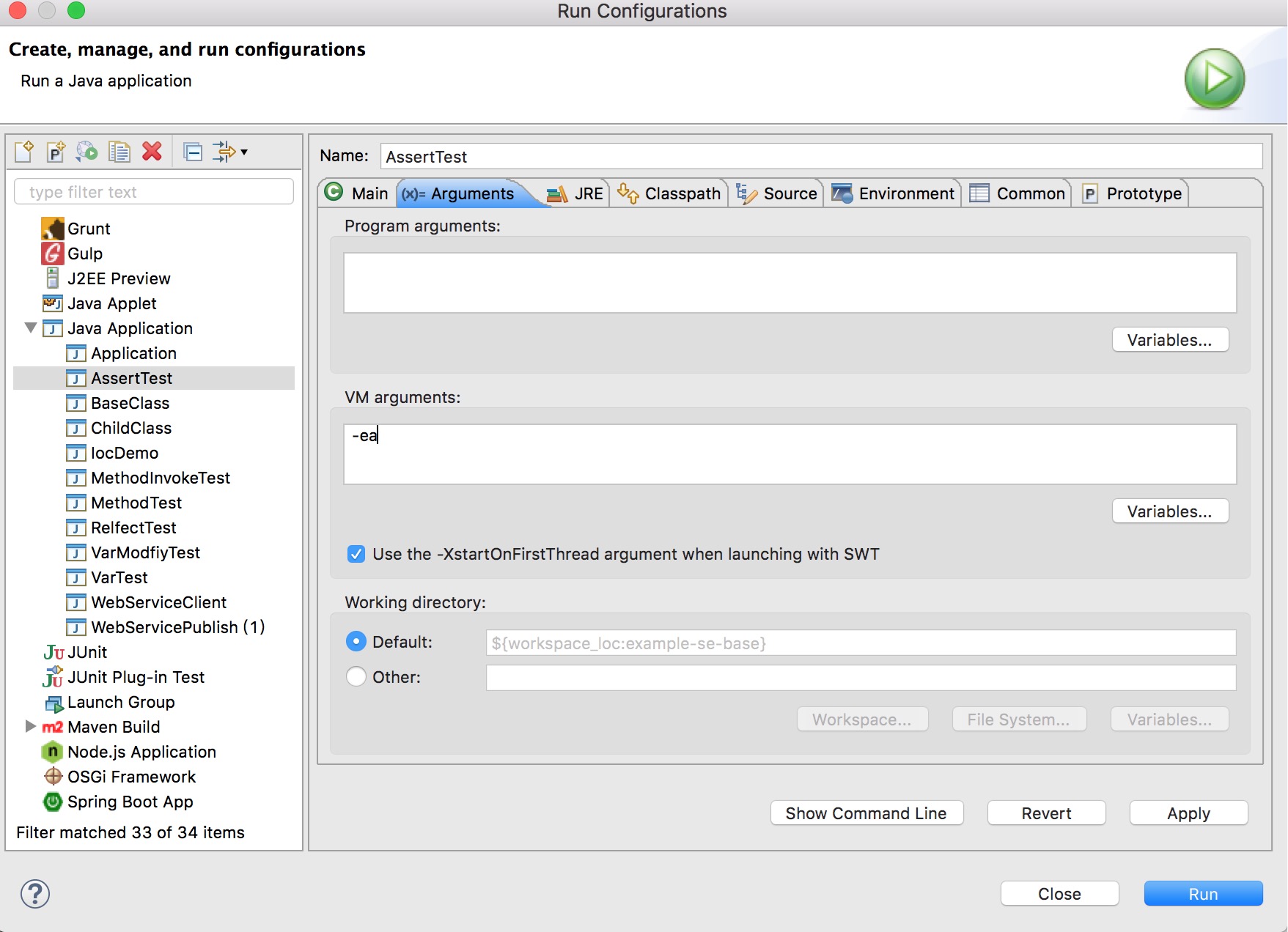Click the Launch Group icon
The image size is (1288, 932).
[54, 703]
